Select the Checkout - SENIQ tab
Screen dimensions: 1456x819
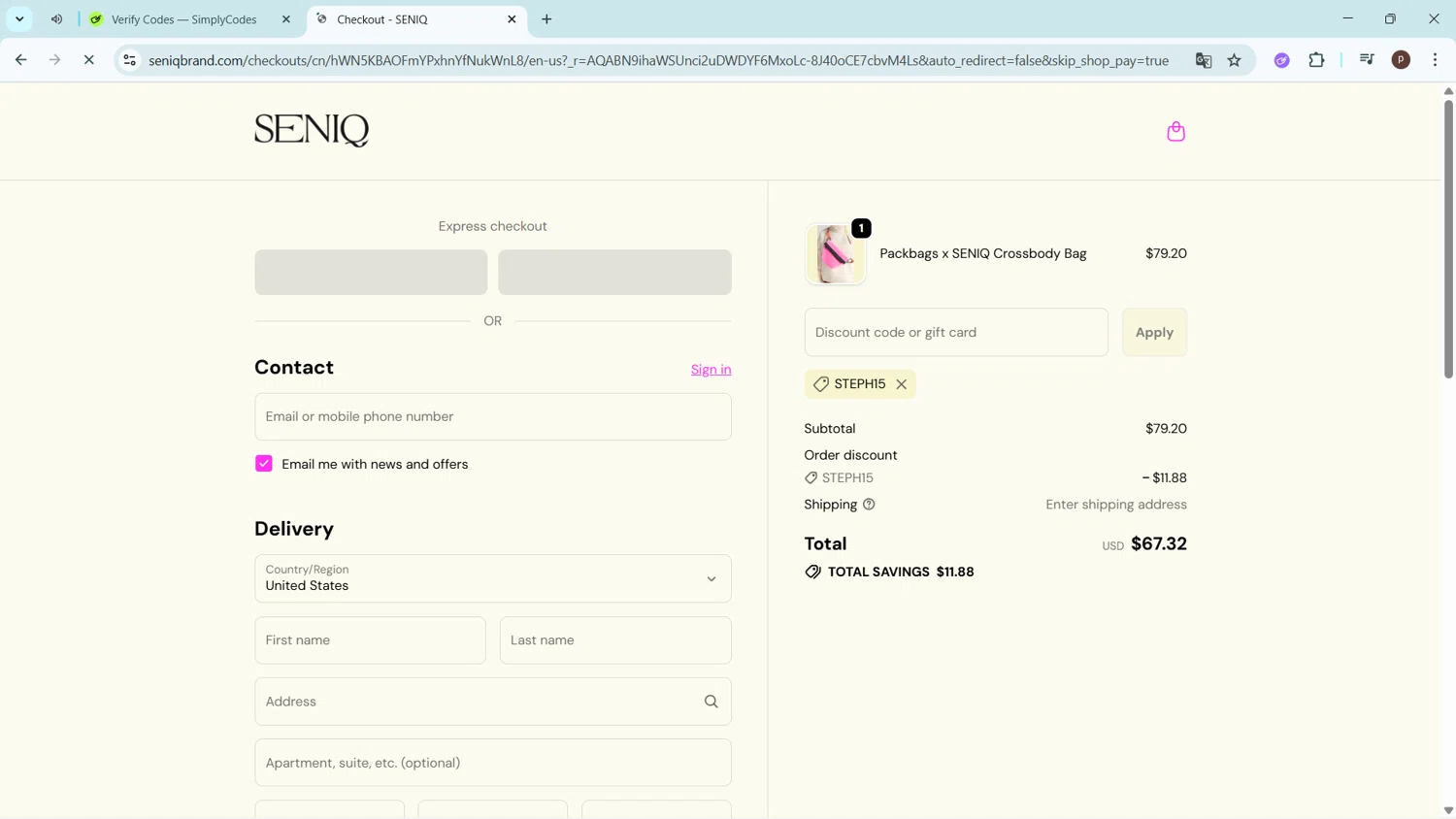click(417, 19)
